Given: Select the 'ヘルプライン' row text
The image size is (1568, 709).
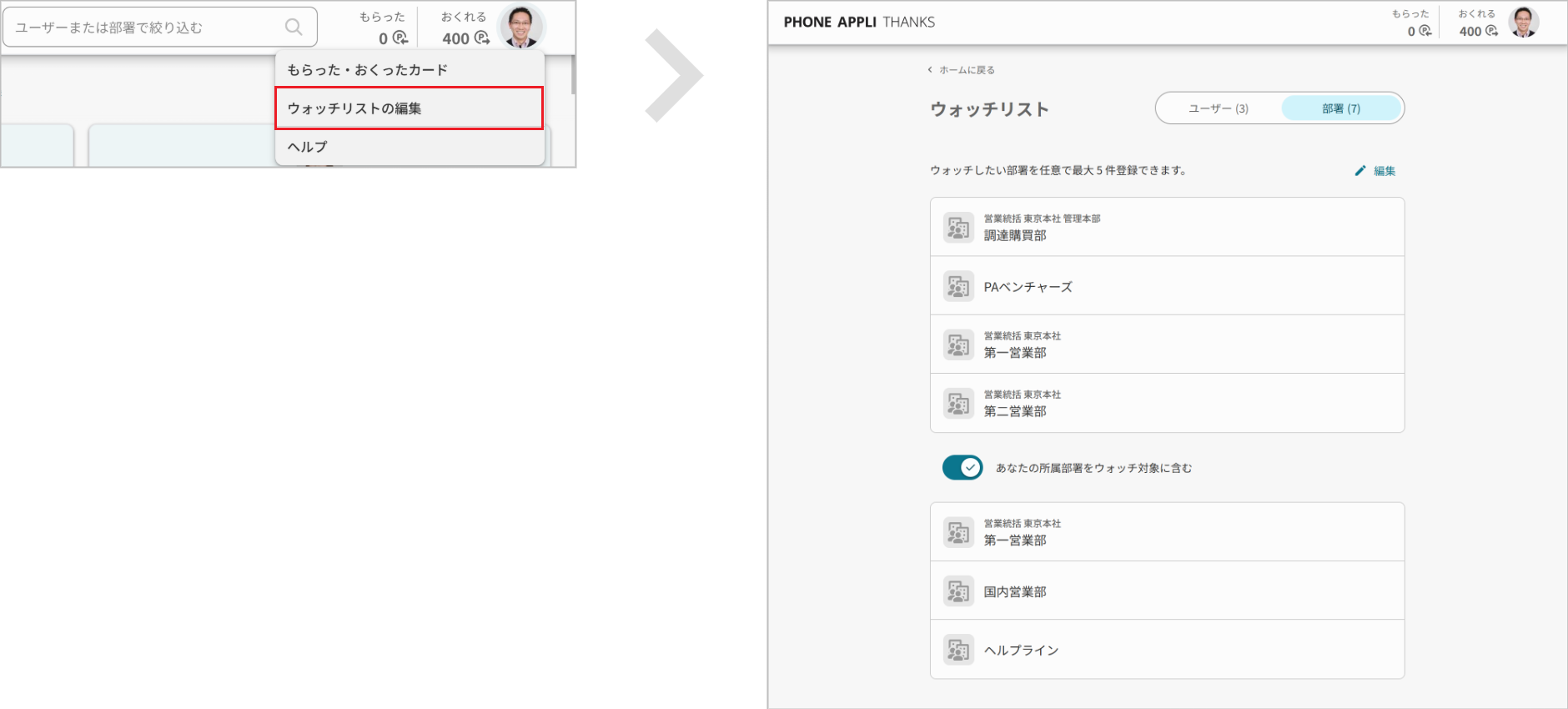Looking at the screenshot, I should [x=1021, y=650].
